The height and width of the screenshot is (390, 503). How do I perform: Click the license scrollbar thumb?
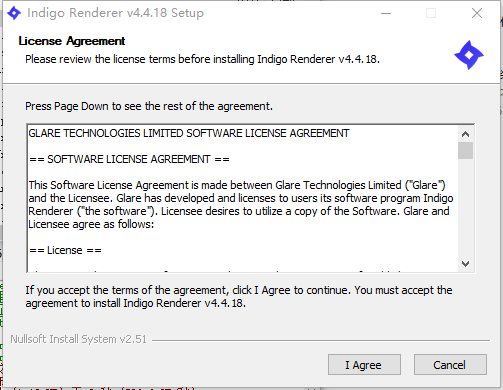click(465, 150)
